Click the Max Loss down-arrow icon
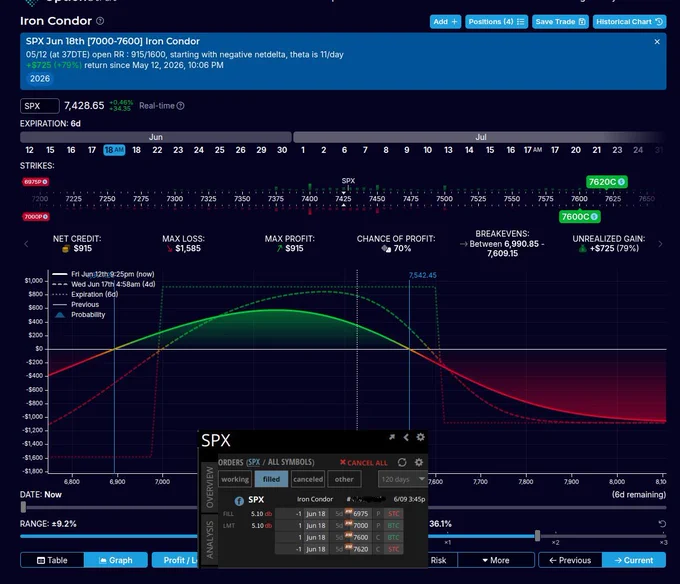Screen dimensions: 680x584 pyautogui.click(x=170, y=248)
